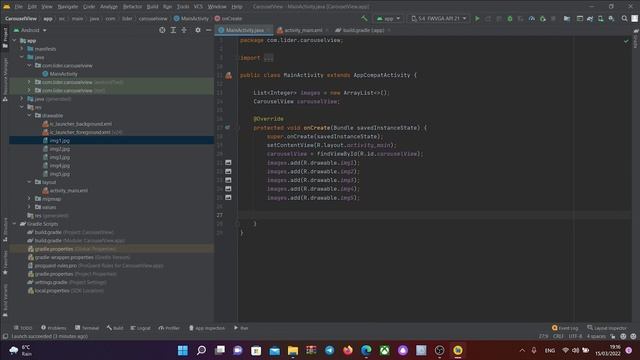Open the Logcat tool window
Screen dimensions: 640x360
click(x=140, y=328)
